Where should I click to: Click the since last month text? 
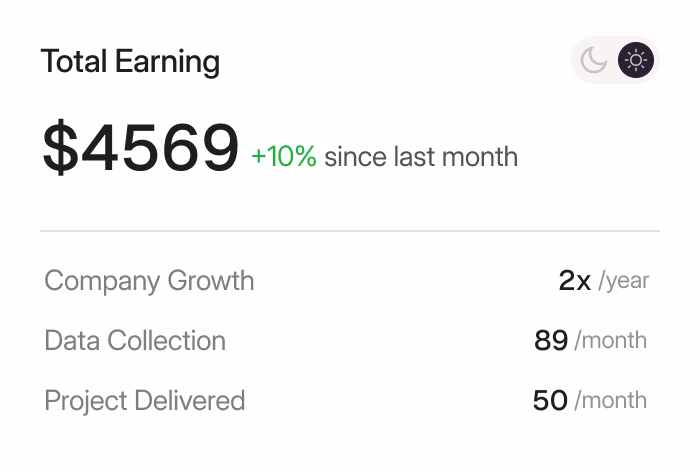(x=421, y=157)
